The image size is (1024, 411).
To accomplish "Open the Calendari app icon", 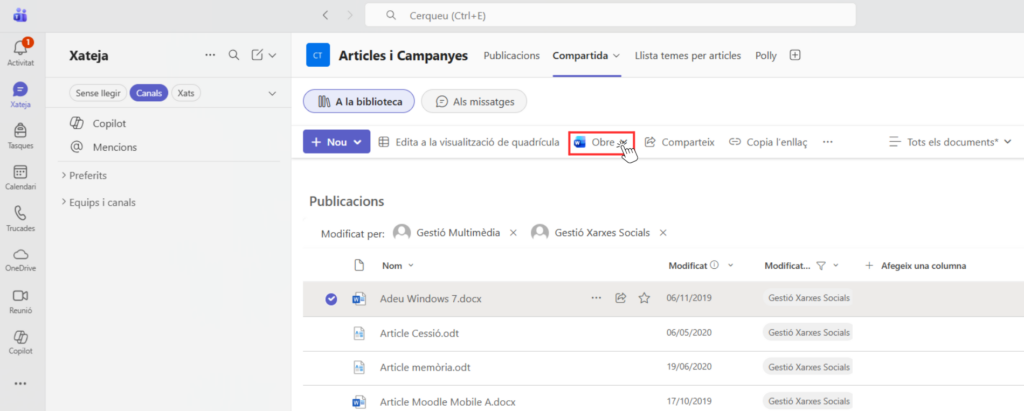I will pos(20,176).
